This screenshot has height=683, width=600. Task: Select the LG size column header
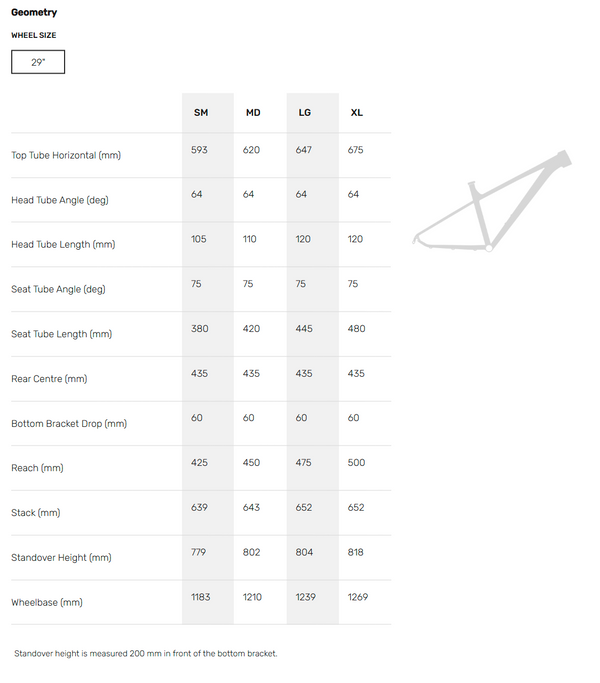click(x=305, y=113)
